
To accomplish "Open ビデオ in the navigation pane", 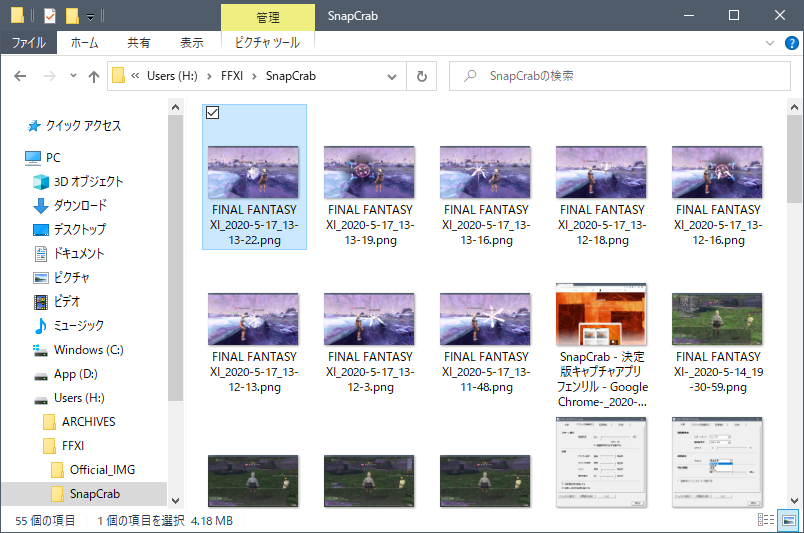I will click(x=56, y=302).
